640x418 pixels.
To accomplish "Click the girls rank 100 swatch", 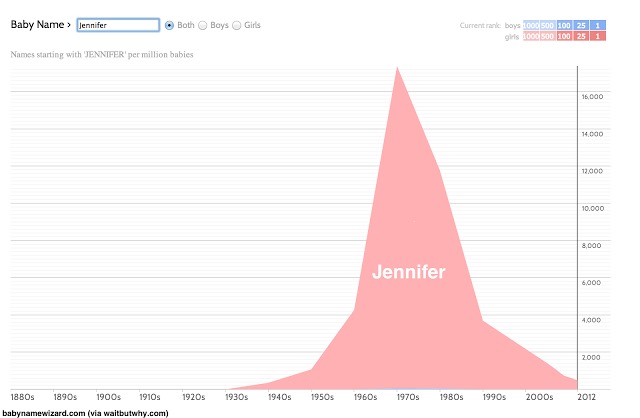I will point(564,36).
